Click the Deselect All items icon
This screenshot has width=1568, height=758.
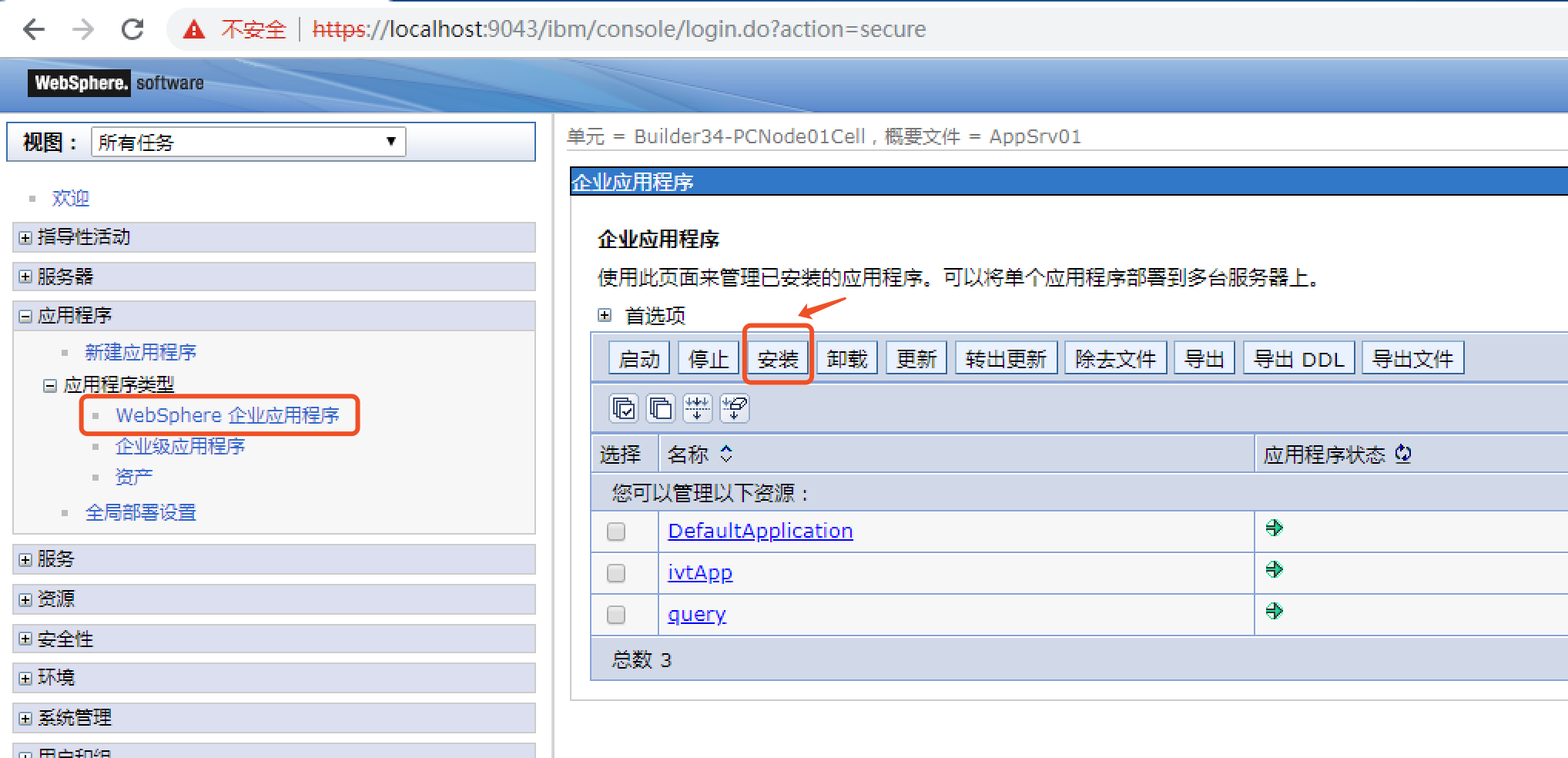661,408
